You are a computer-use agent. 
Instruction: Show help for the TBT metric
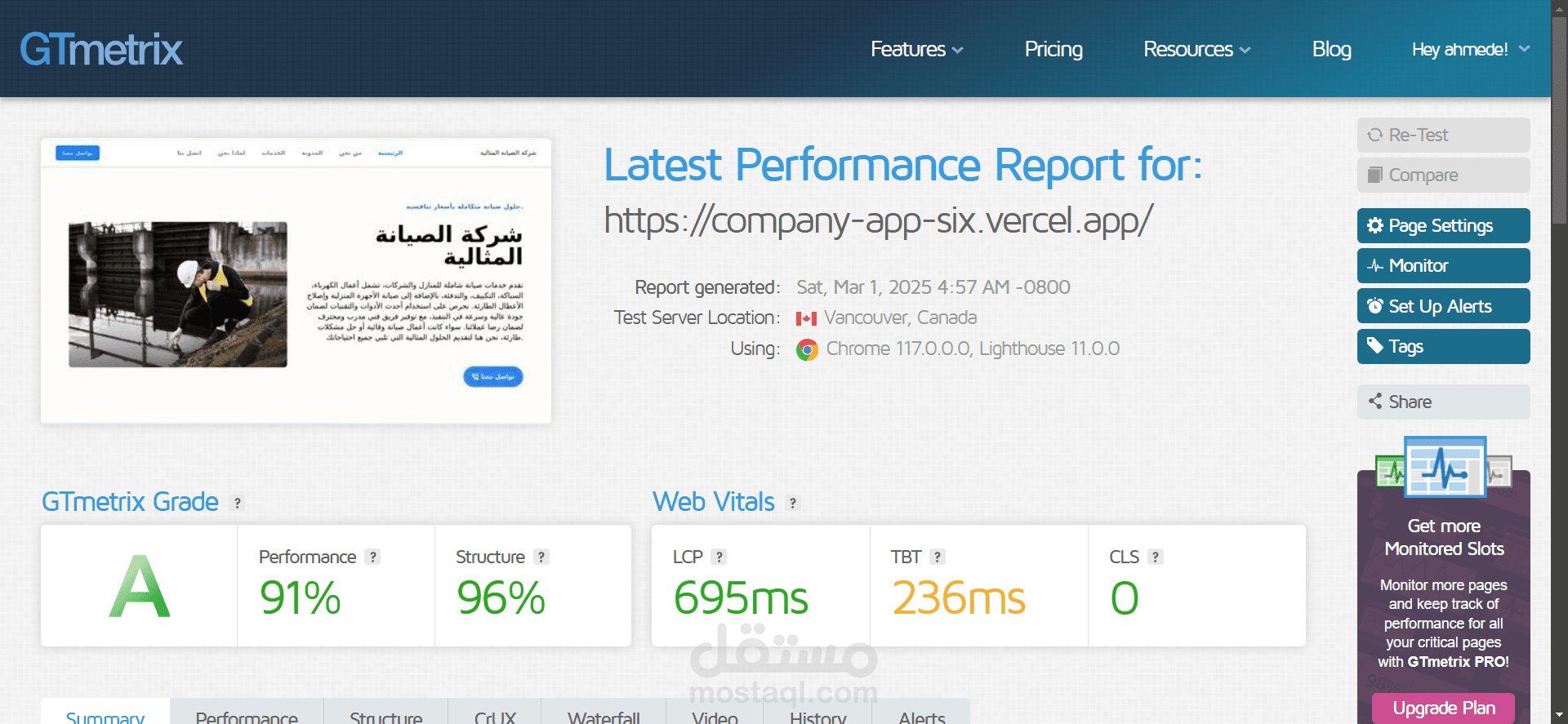pyautogui.click(x=938, y=557)
